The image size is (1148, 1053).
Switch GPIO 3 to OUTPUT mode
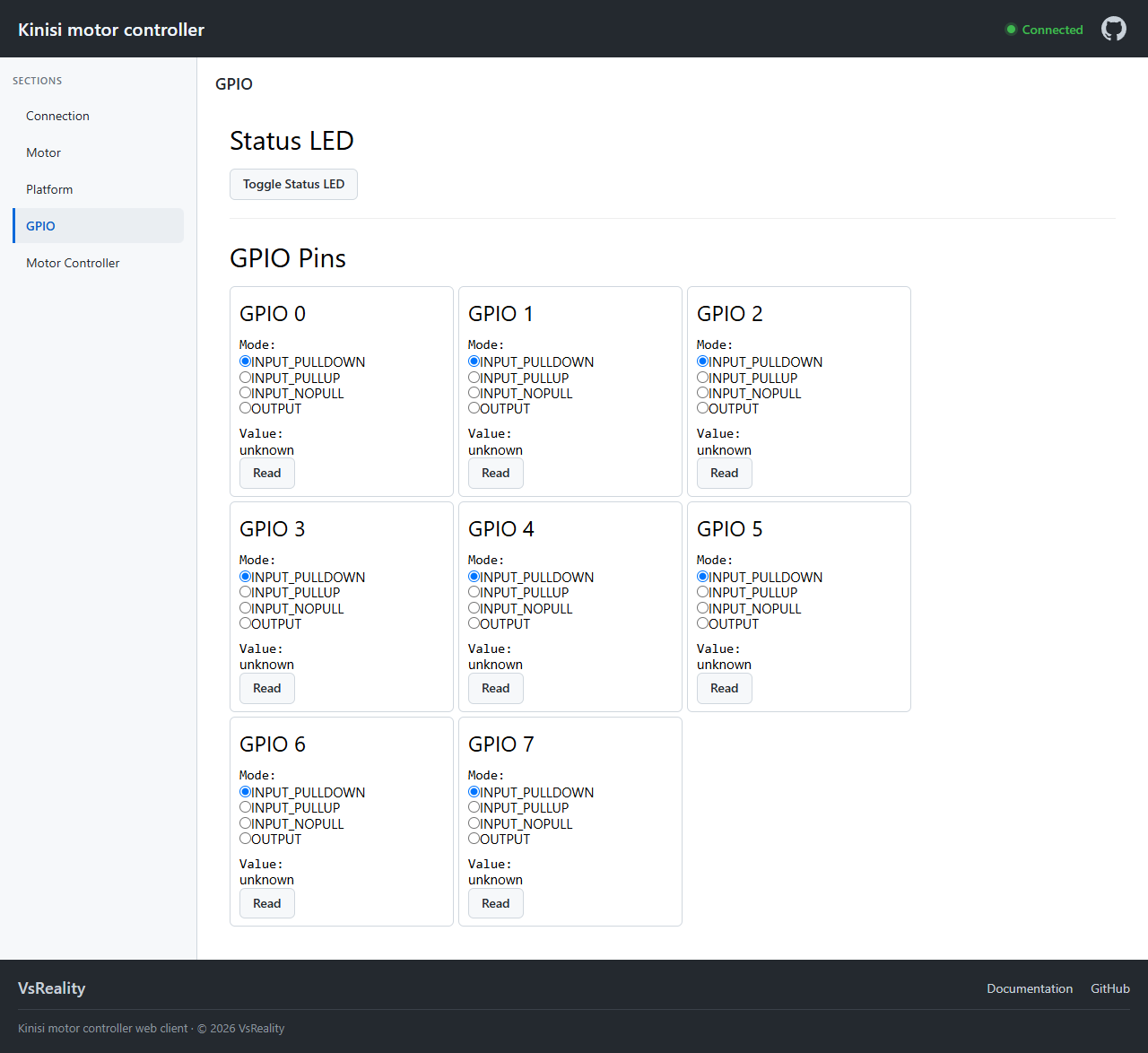click(246, 623)
